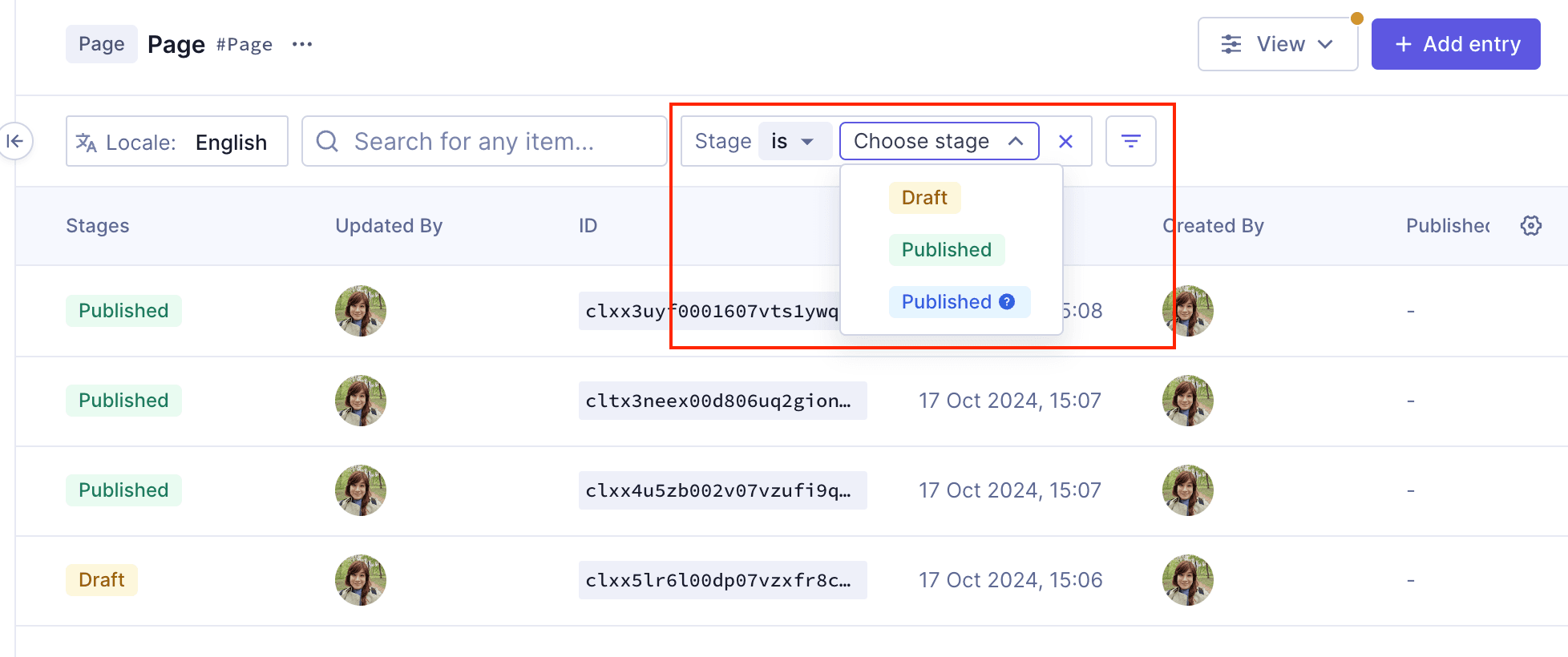Select green Published stage option
The width and height of the screenshot is (1568, 657).
946,250
